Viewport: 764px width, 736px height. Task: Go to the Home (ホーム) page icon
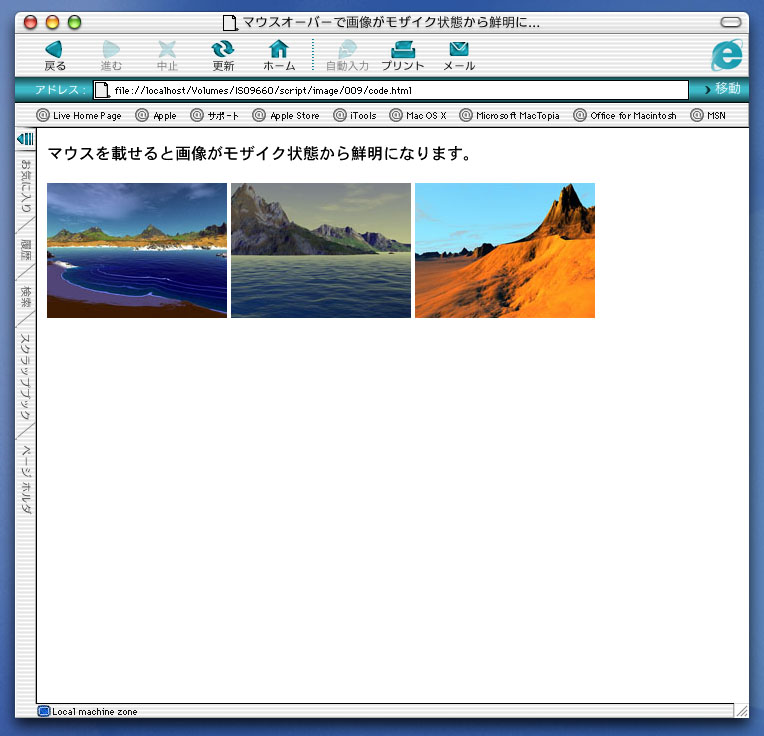tap(279, 50)
